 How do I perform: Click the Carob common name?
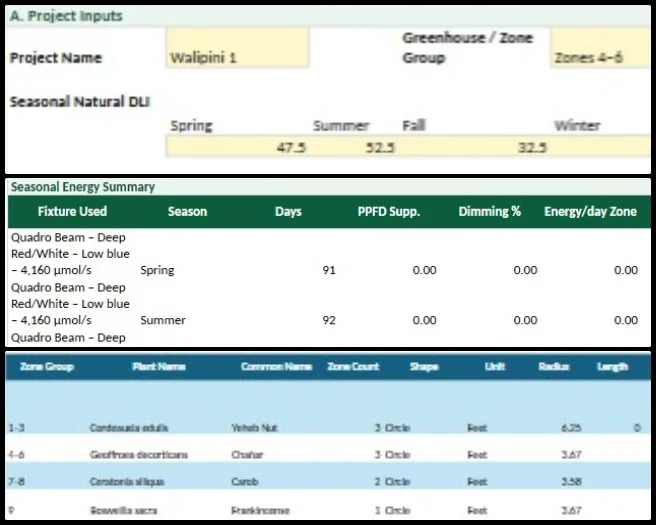(245, 481)
